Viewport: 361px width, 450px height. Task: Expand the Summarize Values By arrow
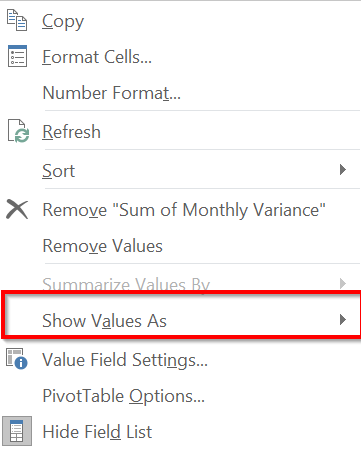point(343,284)
